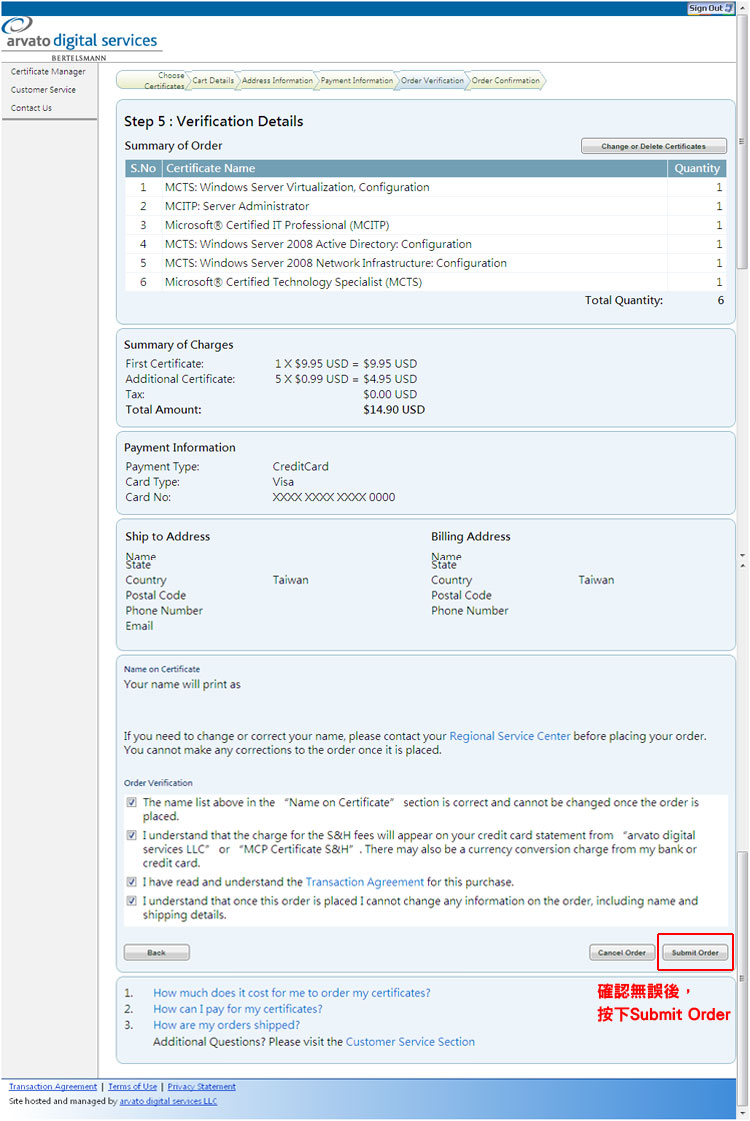The width and height of the screenshot is (750, 1121).
Task: Toggle the Name on Certificate correct checkbox
Action: [132, 802]
